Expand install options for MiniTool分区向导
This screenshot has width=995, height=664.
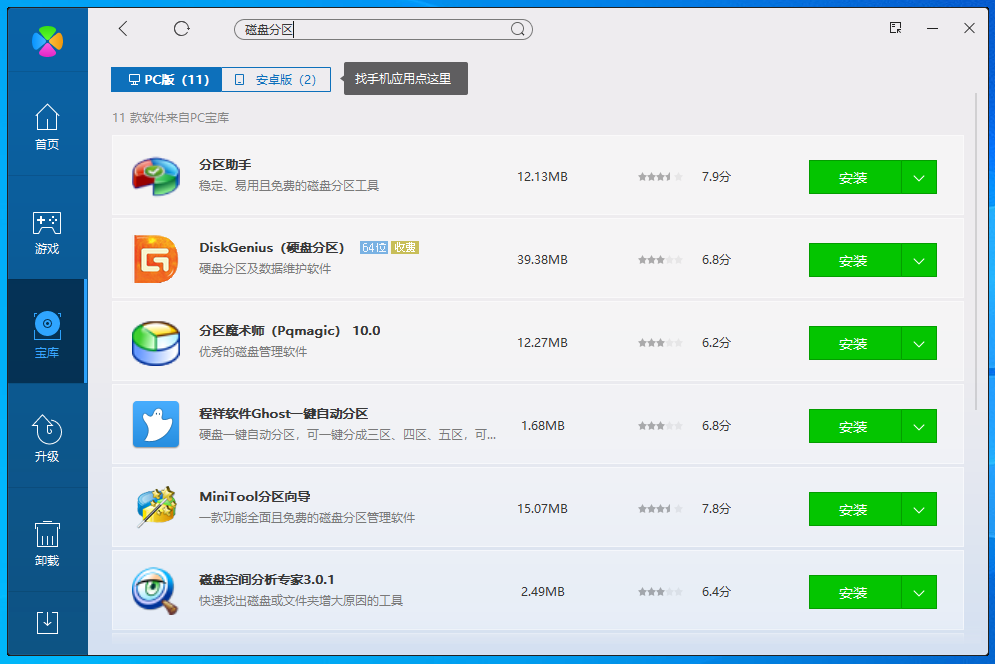919,509
